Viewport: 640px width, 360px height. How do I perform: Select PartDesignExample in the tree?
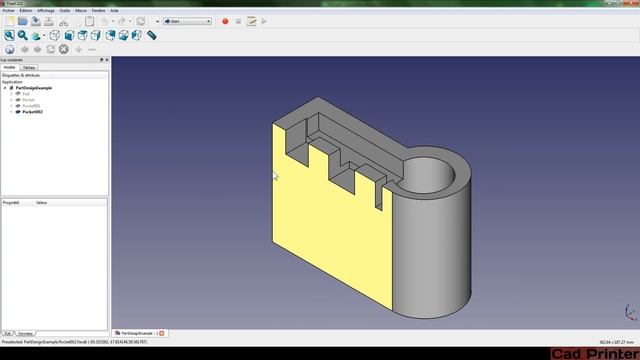(33, 88)
